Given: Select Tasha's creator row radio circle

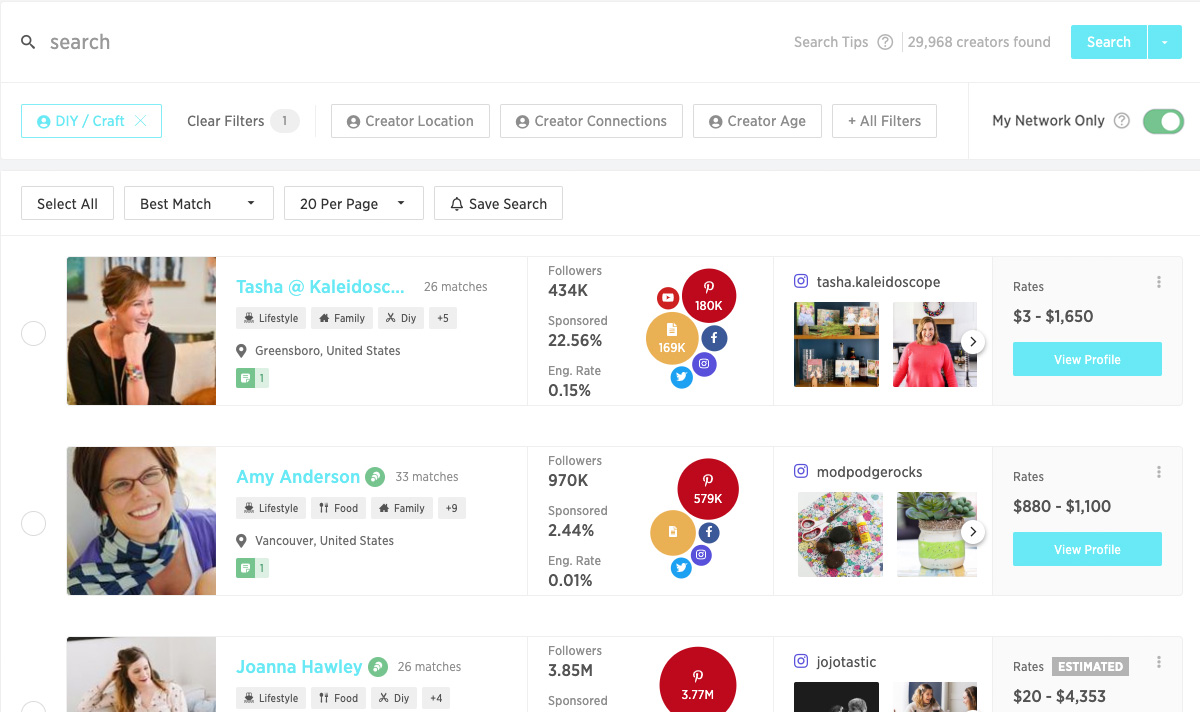Looking at the screenshot, I should pos(34,333).
